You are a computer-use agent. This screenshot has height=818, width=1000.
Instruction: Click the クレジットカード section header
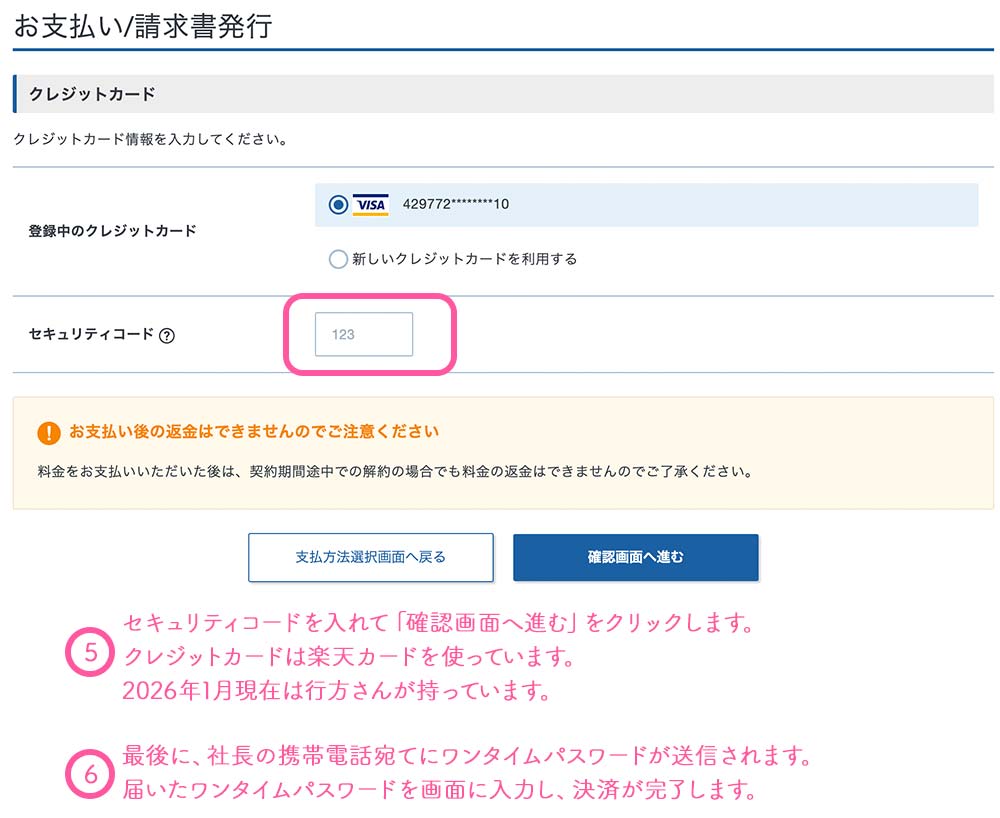point(92,94)
